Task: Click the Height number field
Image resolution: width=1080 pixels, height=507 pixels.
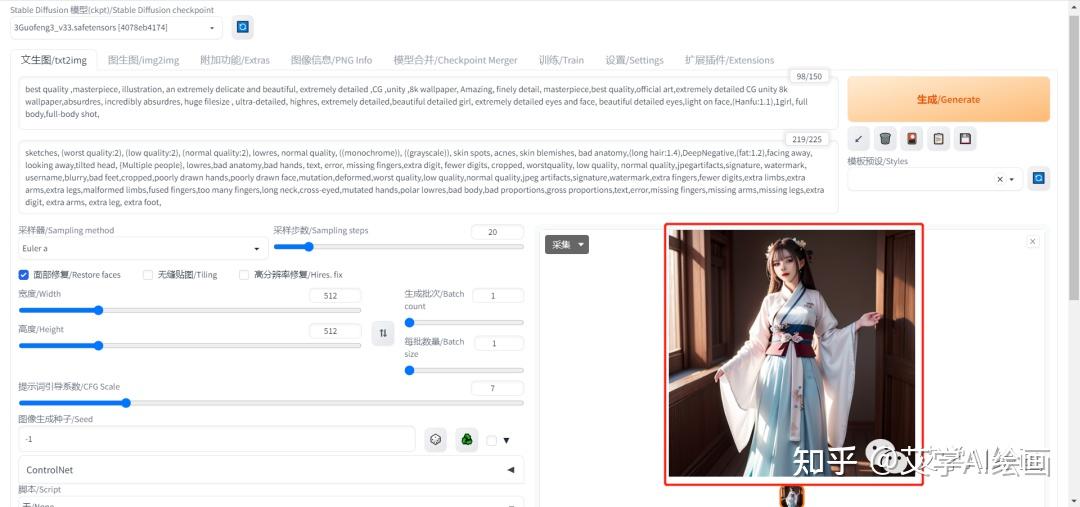Action: [335, 331]
